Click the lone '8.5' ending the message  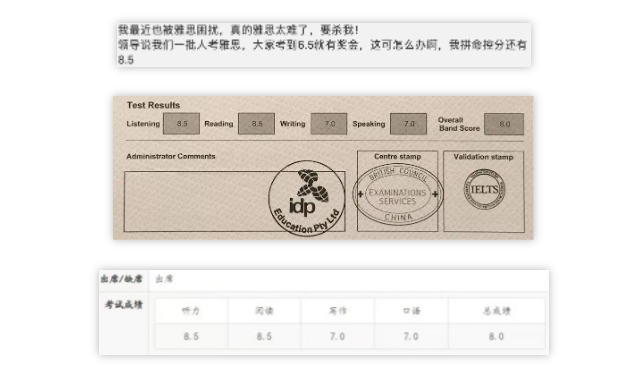126,60
